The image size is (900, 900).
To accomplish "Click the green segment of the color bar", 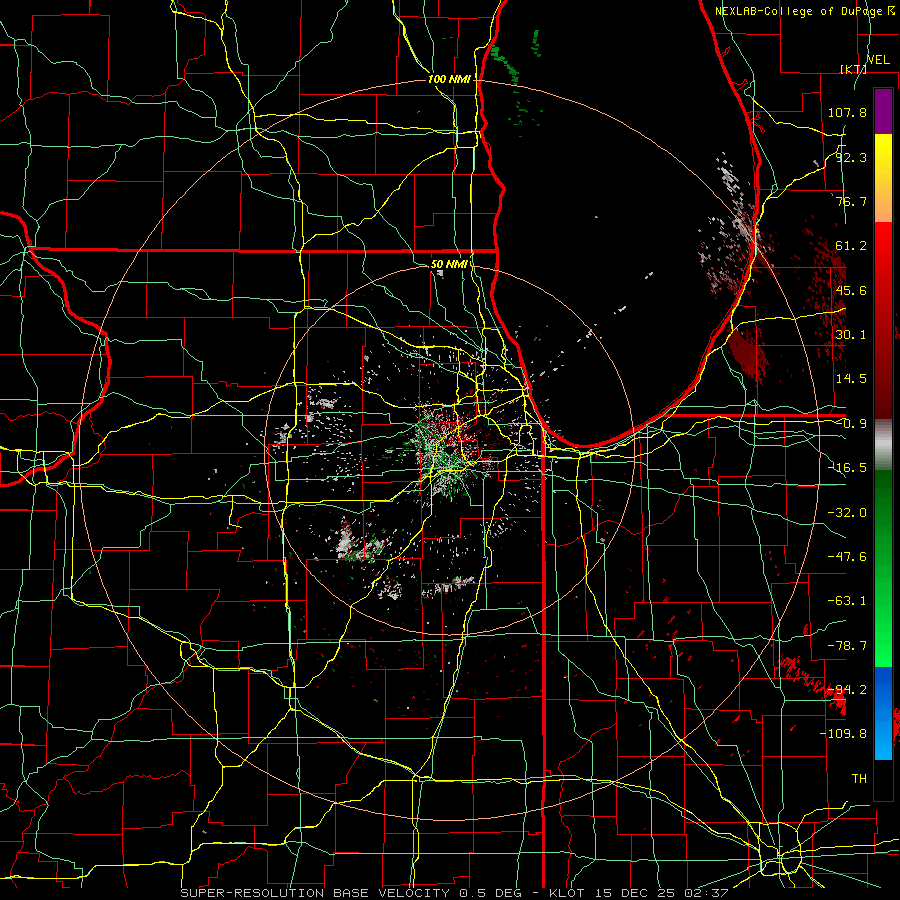I will pyautogui.click(x=883, y=568).
